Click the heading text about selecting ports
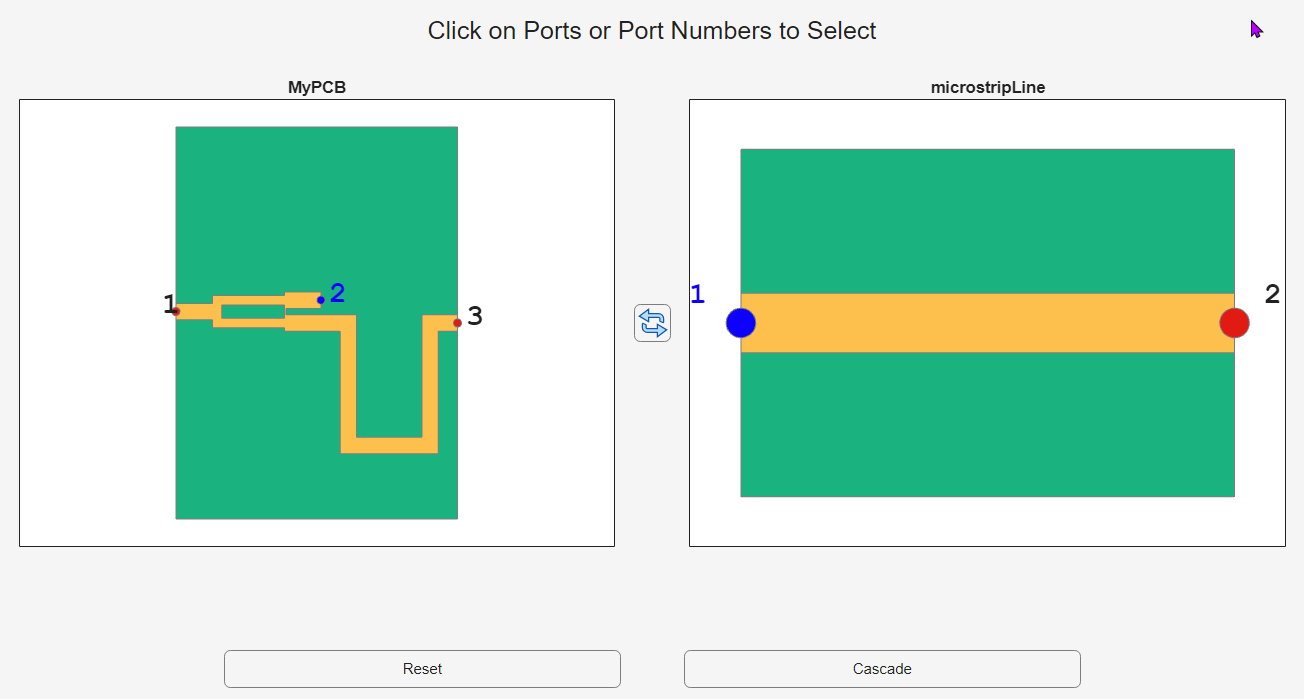1304x699 pixels. (652, 31)
